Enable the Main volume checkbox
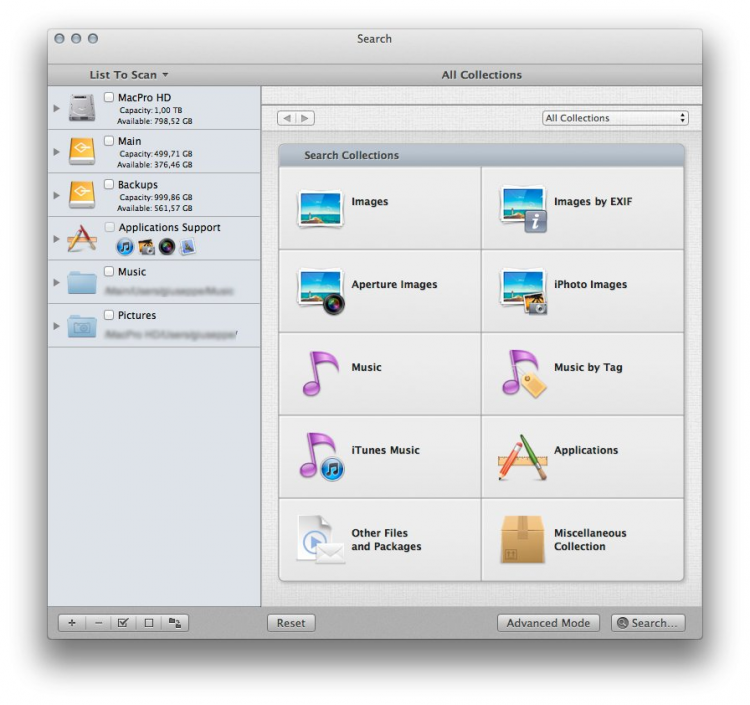 click(x=109, y=141)
